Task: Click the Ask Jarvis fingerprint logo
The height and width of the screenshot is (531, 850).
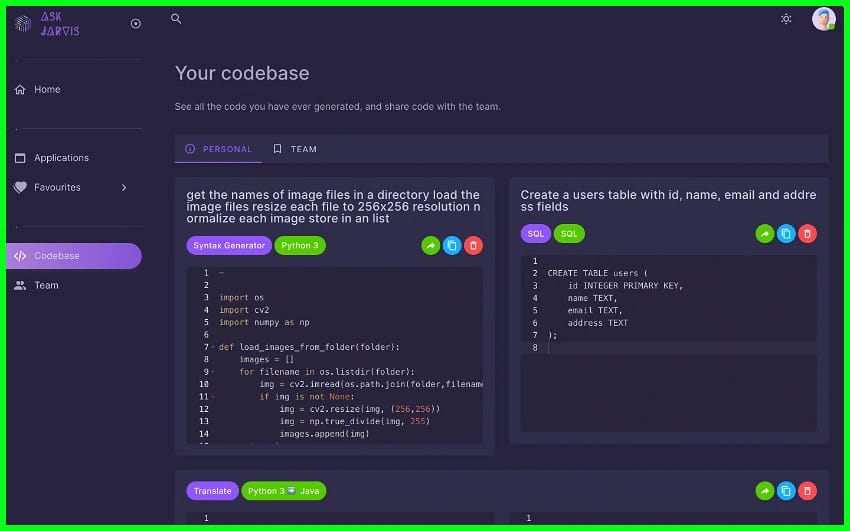Action: tap(23, 24)
